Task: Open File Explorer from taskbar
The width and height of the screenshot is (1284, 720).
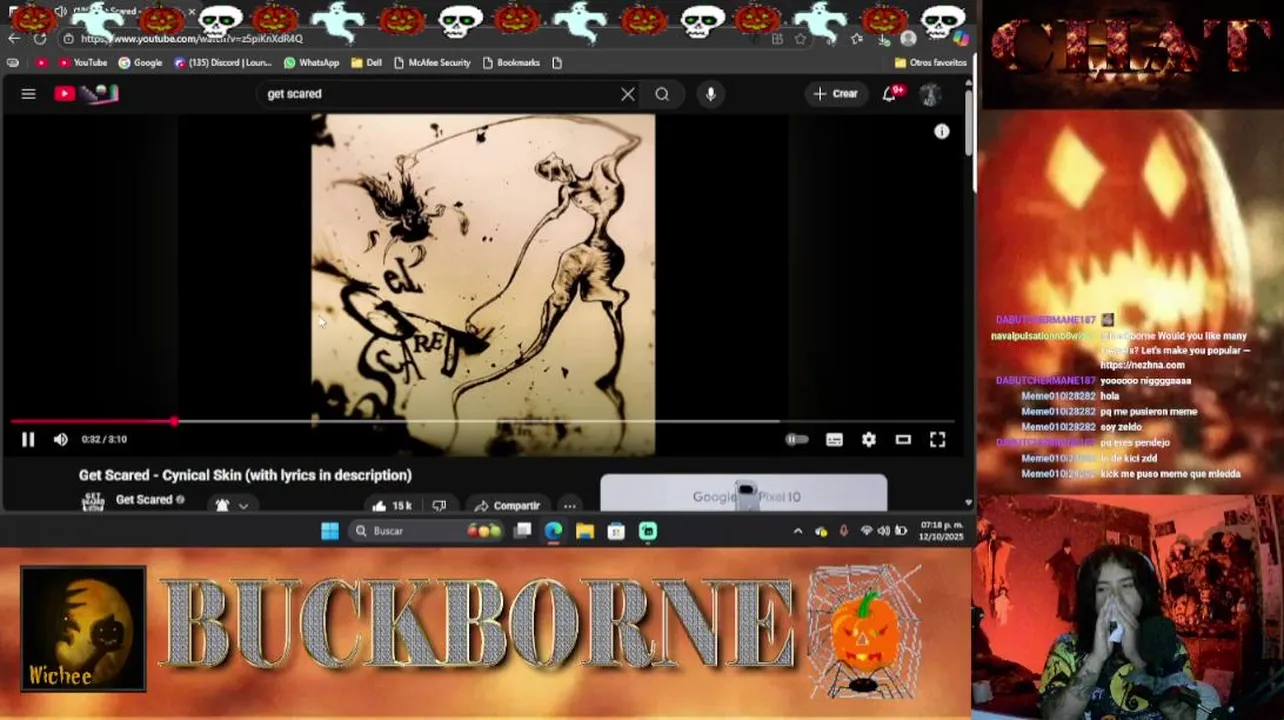Action: pos(585,531)
